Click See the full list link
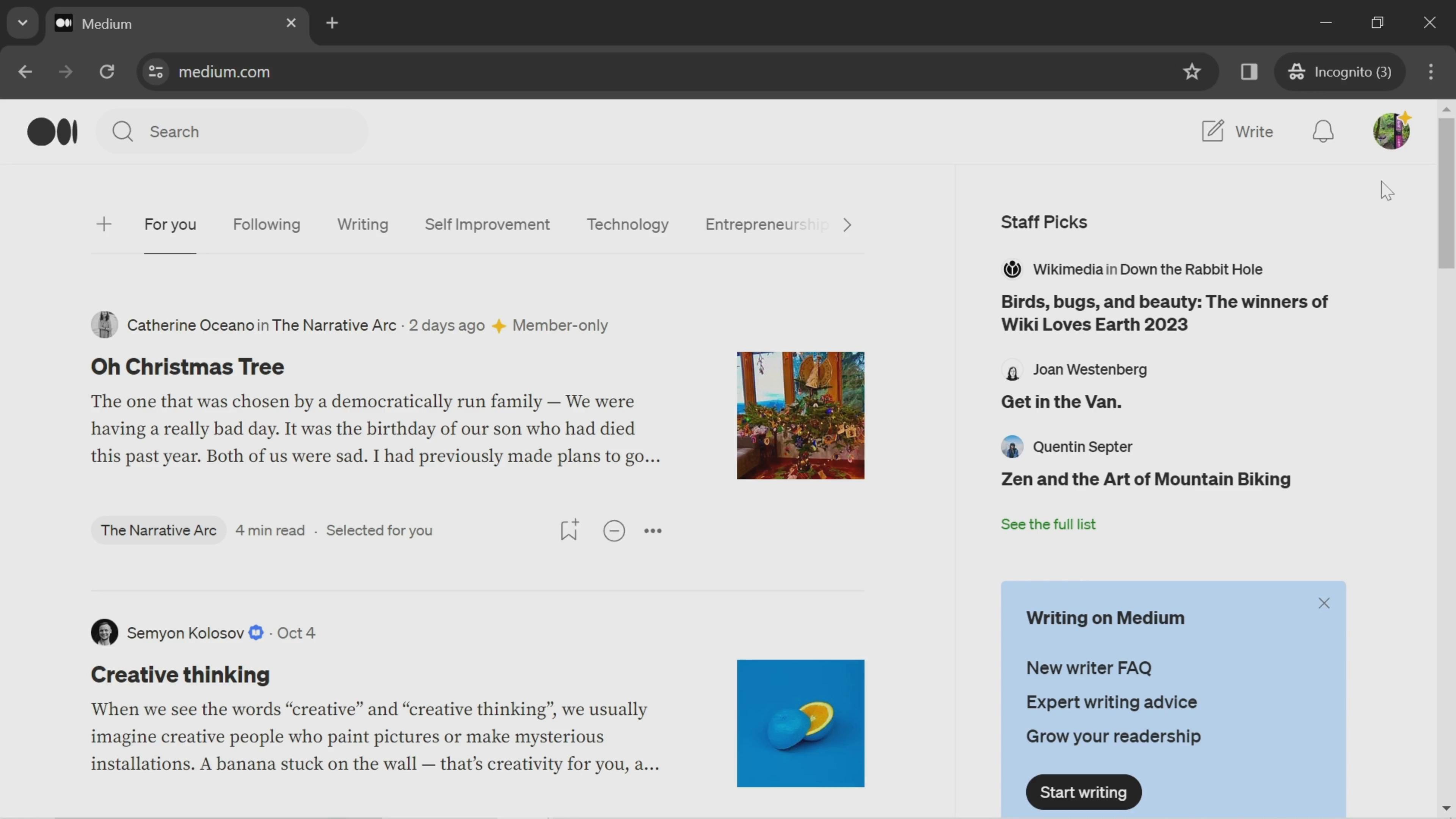The image size is (1456, 819). click(1048, 524)
